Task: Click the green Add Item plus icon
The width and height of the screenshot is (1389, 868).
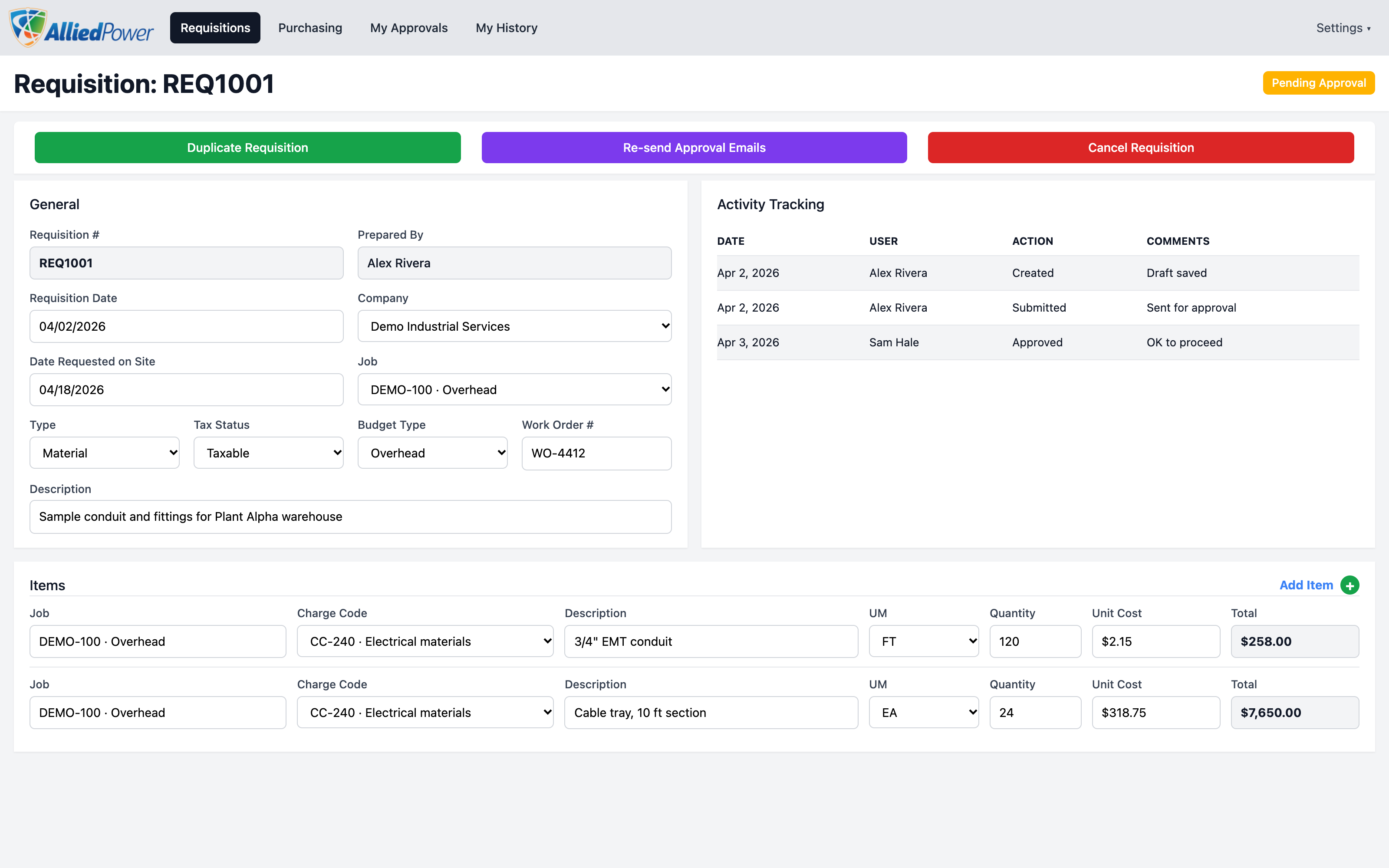Action: pyautogui.click(x=1350, y=585)
